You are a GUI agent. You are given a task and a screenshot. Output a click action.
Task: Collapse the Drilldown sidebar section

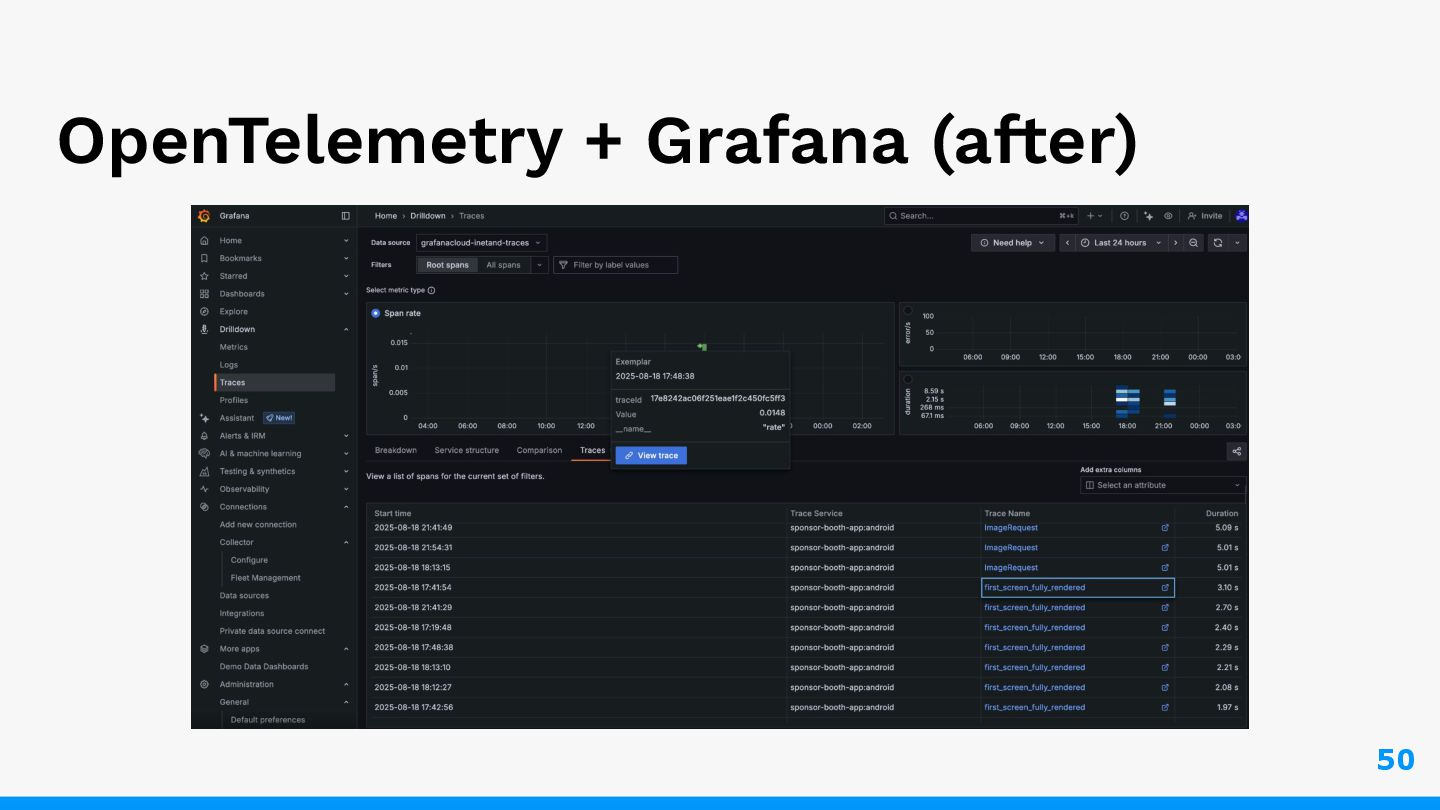click(346, 329)
